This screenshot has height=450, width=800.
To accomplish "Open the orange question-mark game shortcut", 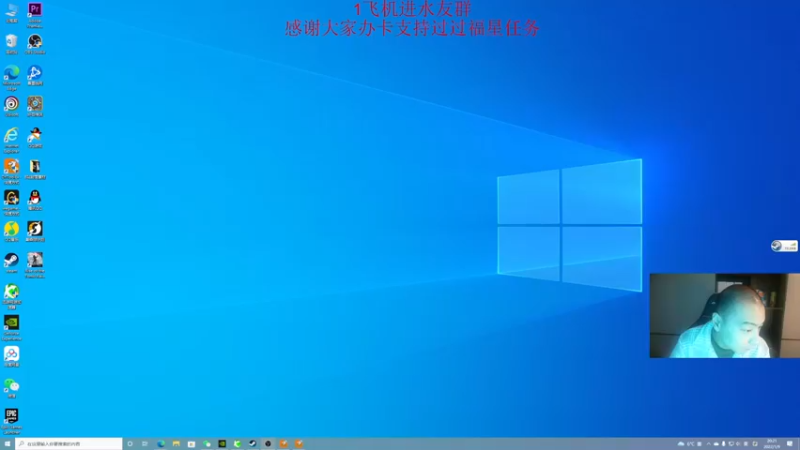I will pyautogui.click(x=11, y=171).
